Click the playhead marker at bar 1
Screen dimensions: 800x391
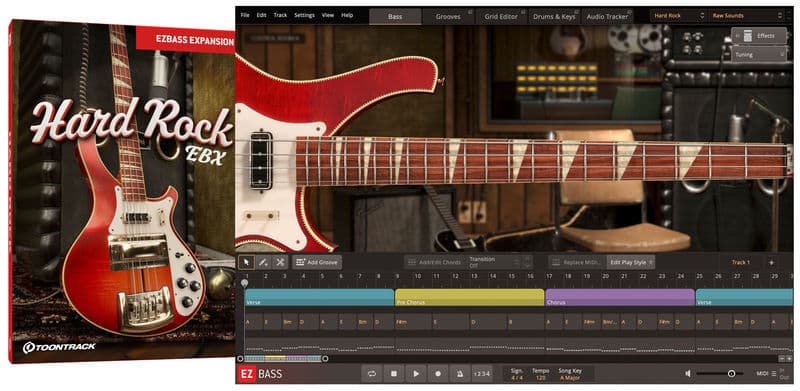tap(244, 282)
